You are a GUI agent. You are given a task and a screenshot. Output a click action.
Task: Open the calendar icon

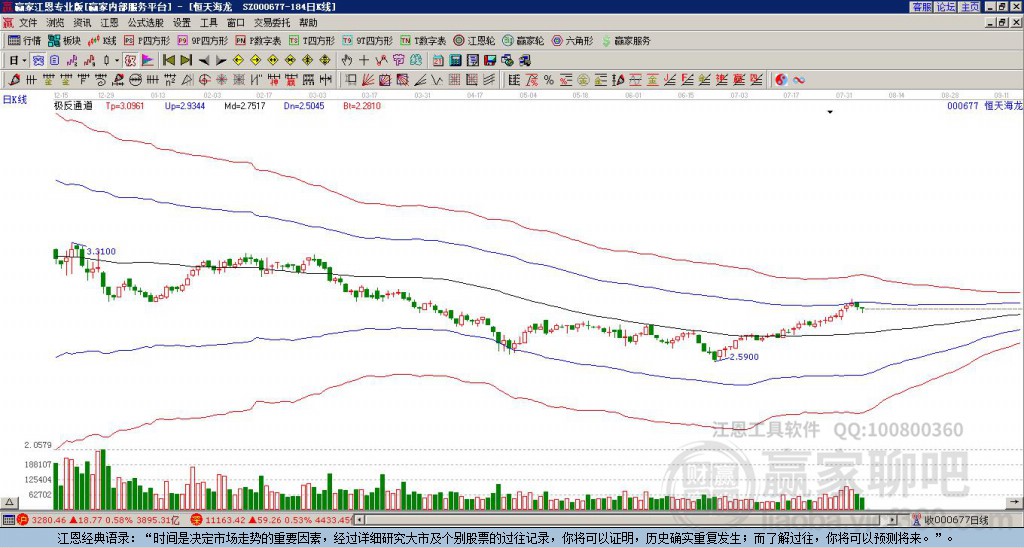[438, 60]
